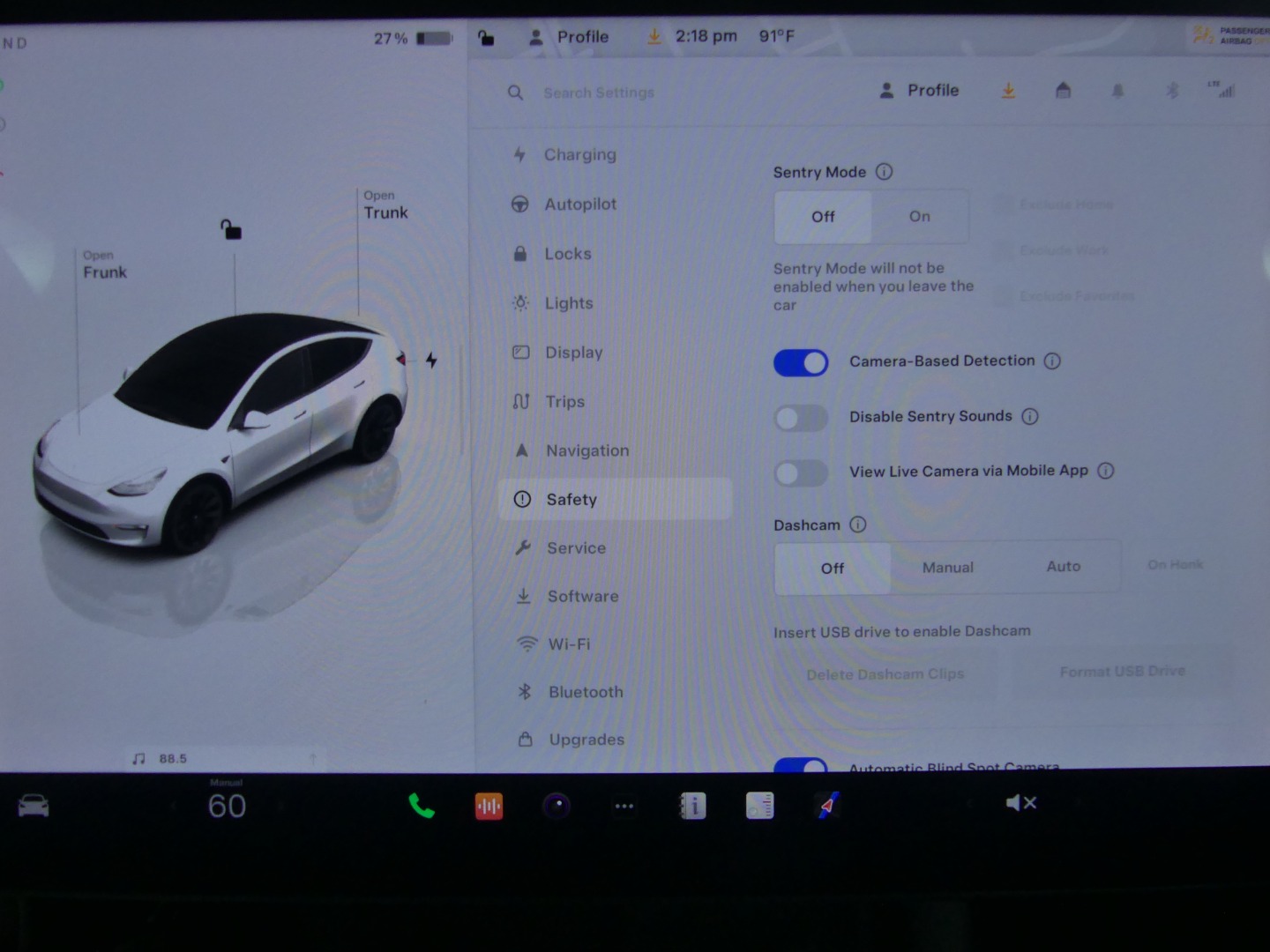The image size is (1270, 952).
Task: Open the Trunk
Action: point(385,205)
